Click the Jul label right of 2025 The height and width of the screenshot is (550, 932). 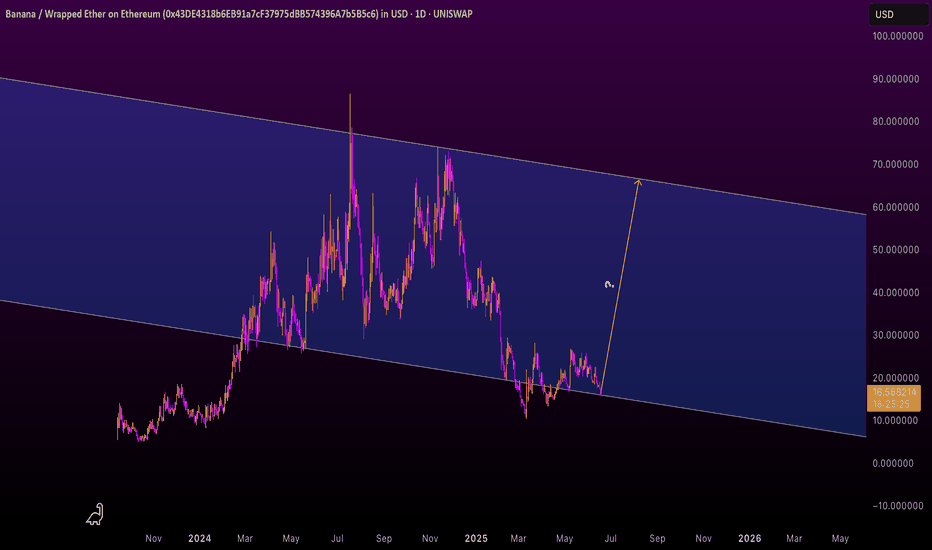click(610, 538)
